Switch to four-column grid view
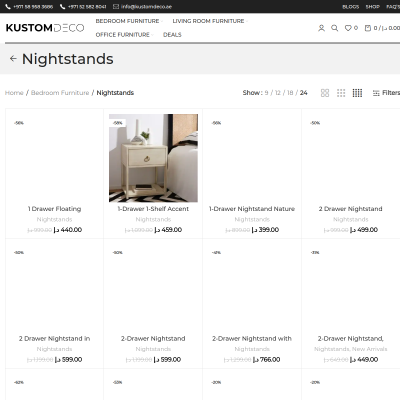 coord(357,93)
